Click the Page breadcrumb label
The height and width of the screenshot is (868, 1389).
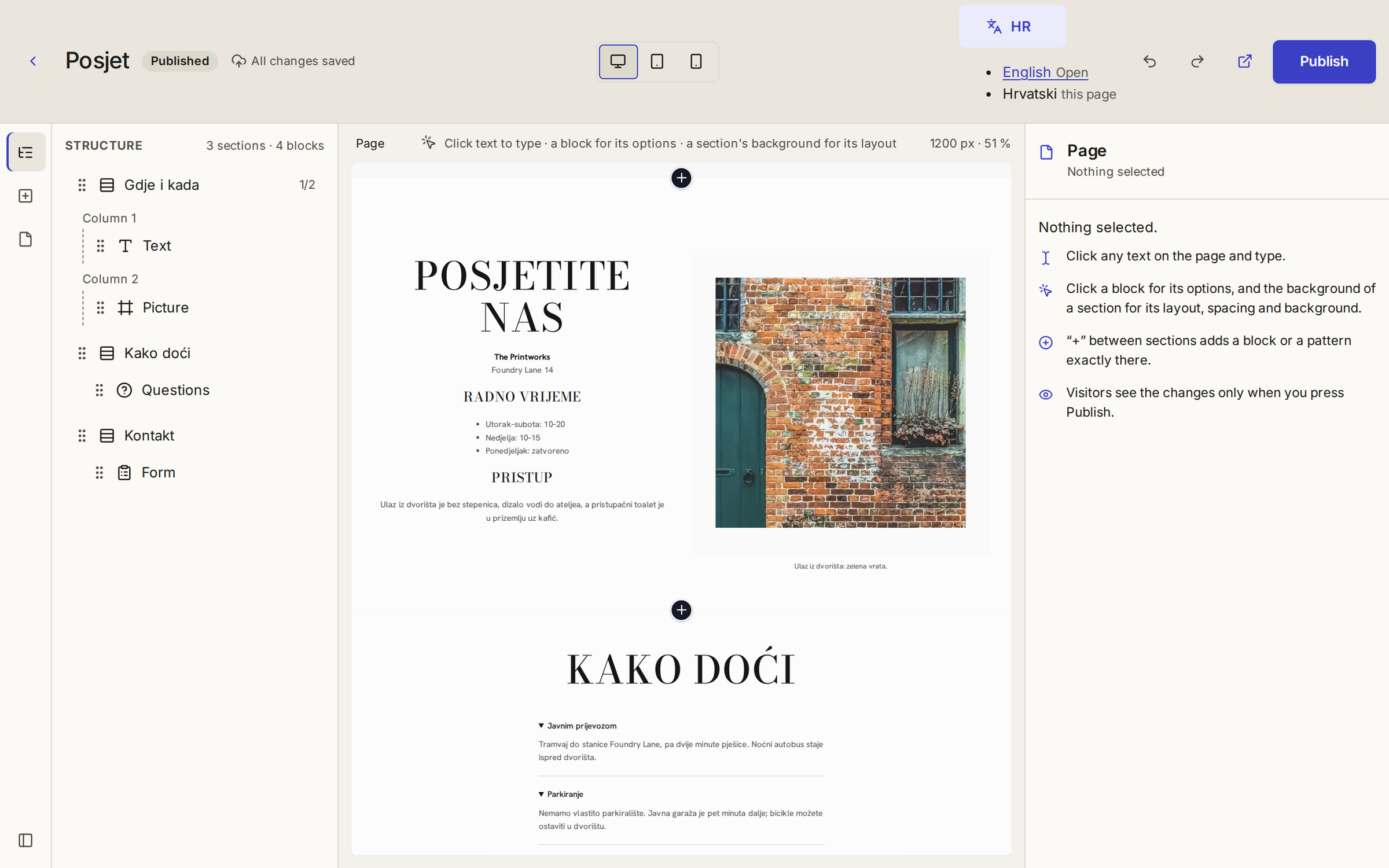point(370,144)
